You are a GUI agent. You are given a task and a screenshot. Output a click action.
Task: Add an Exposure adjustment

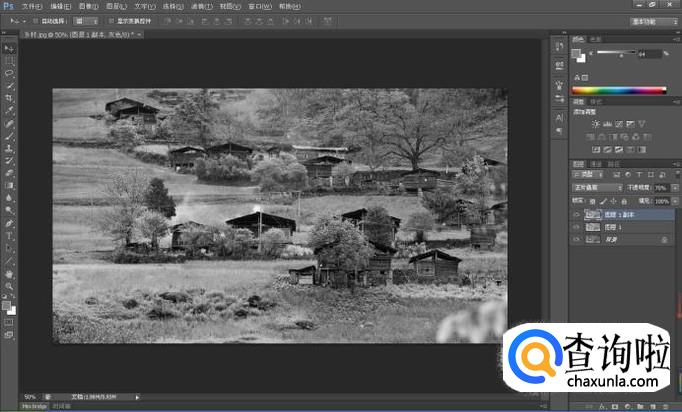coord(630,124)
